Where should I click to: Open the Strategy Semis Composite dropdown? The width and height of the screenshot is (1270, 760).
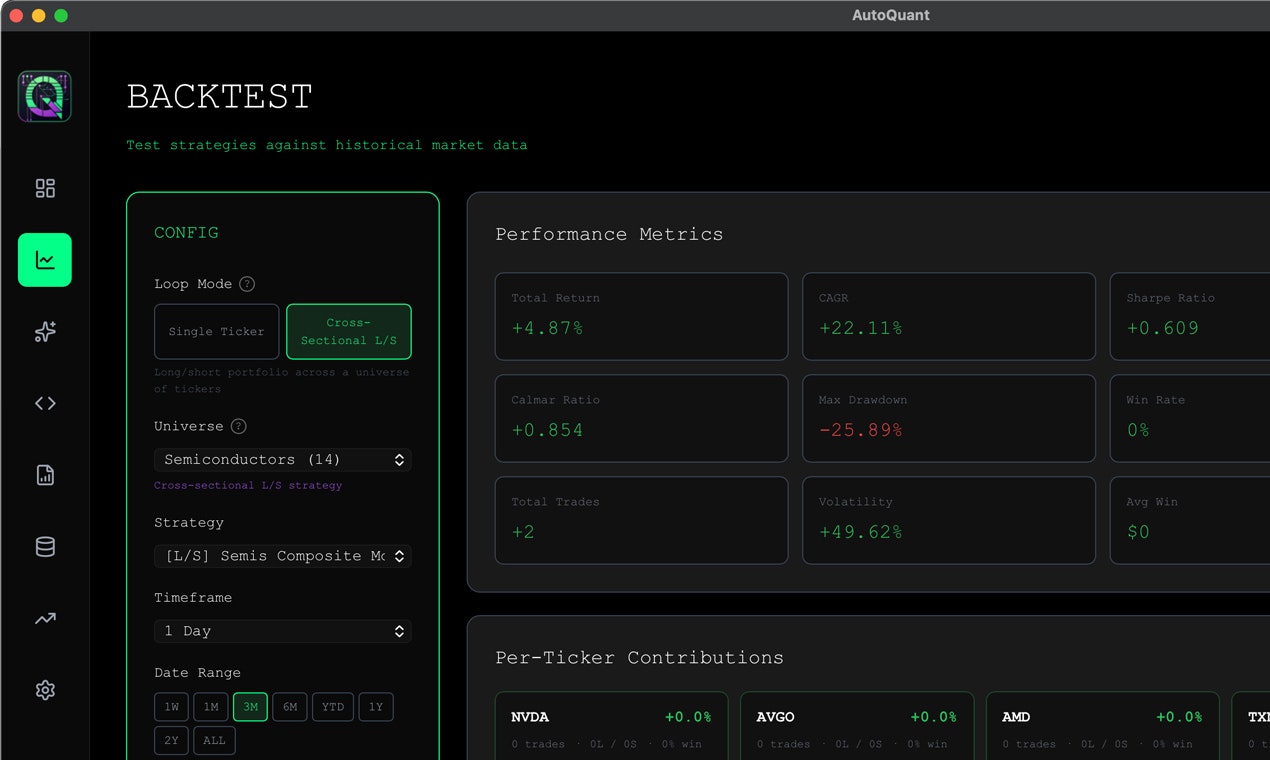click(x=283, y=556)
